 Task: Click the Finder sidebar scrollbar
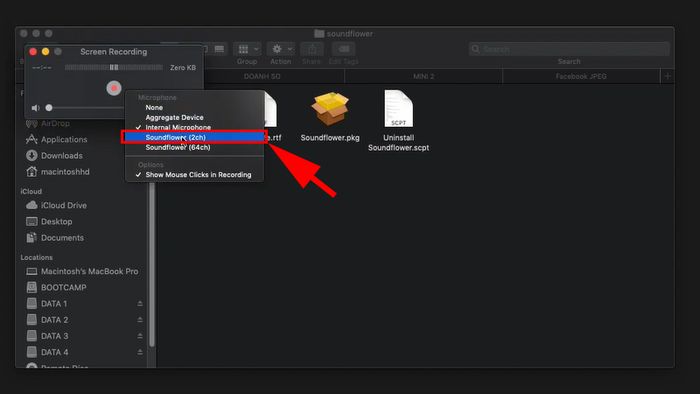152,264
